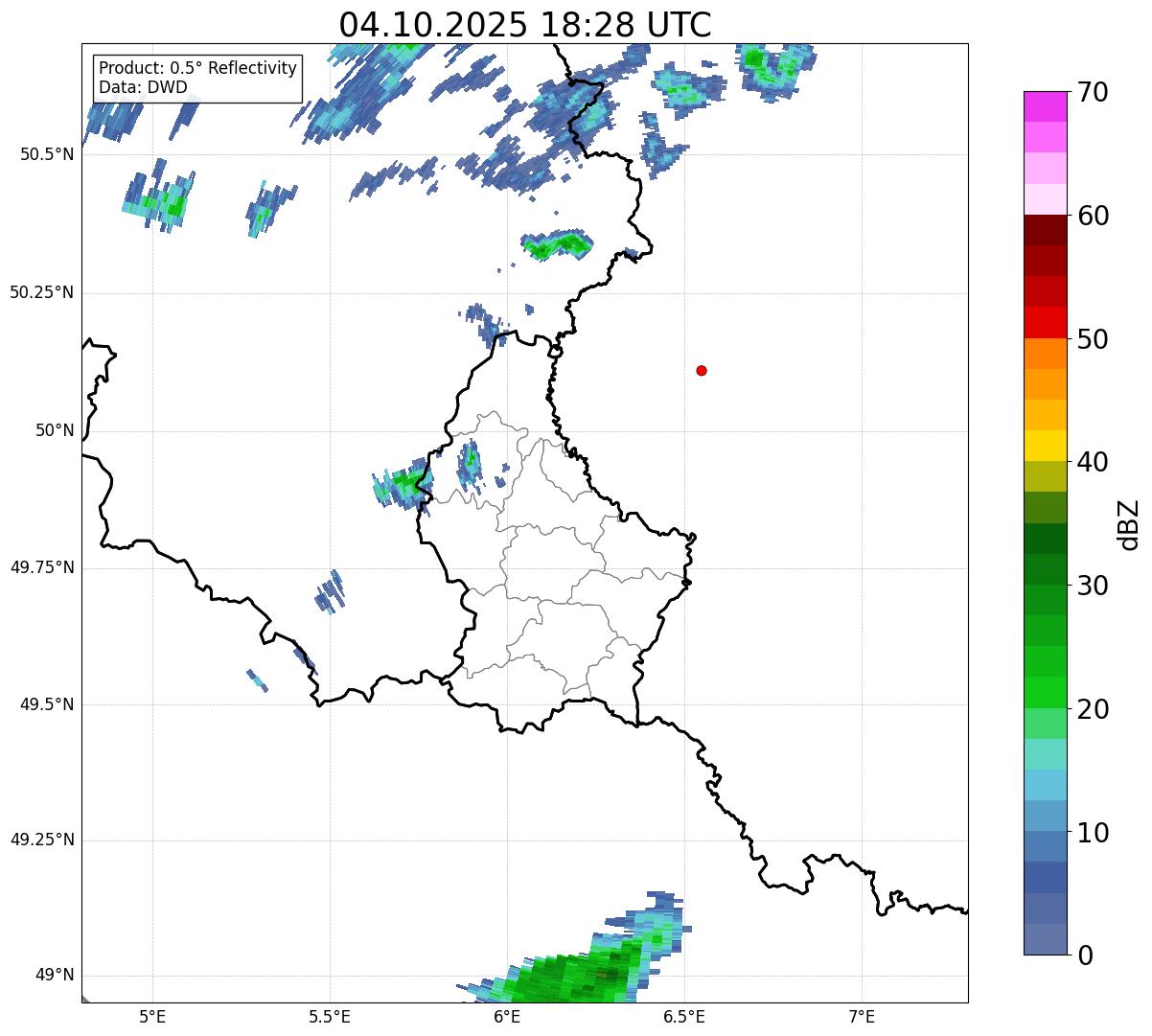Image resolution: width=1152 pixels, height=1036 pixels.
Task: Click the colorbar 30 tick label
Action: (x=1093, y=586)
